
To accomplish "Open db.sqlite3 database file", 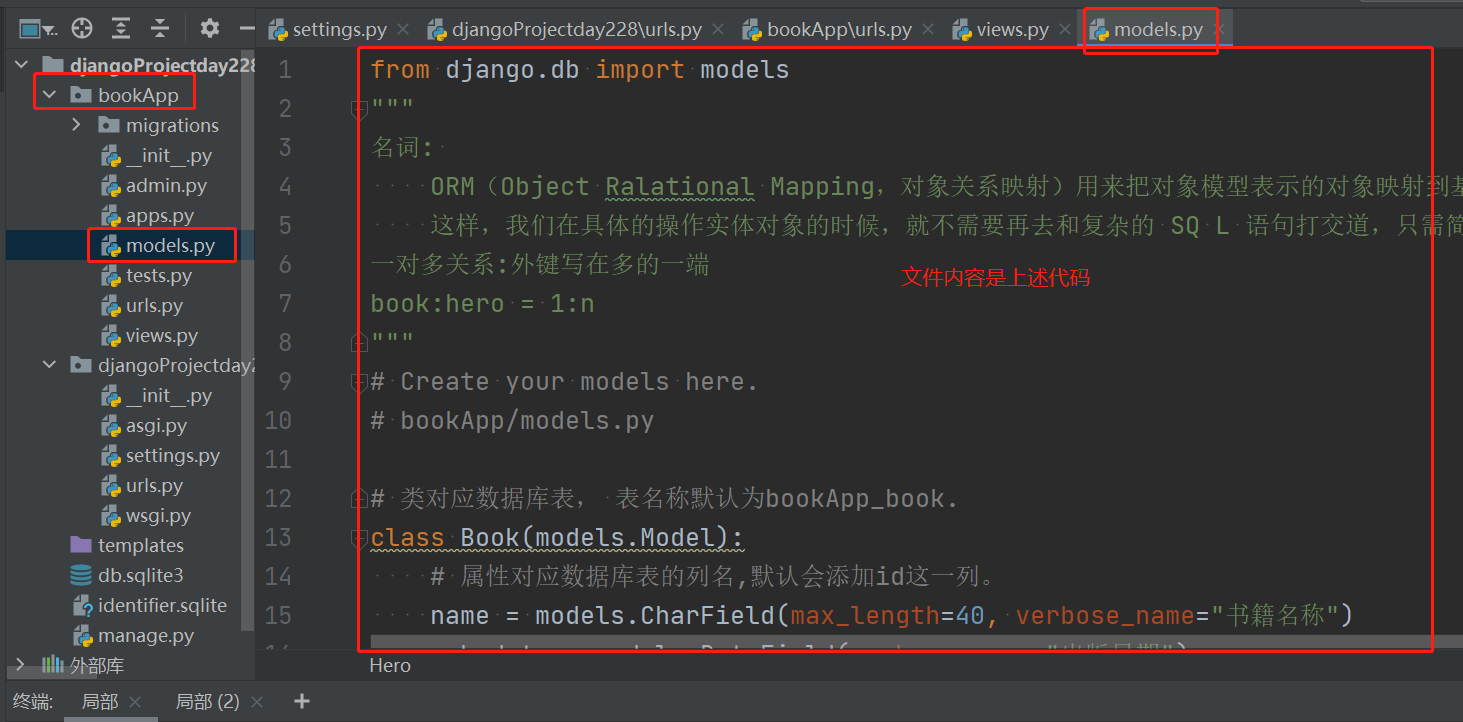I will pyautogui.click(x=140, y=576).
